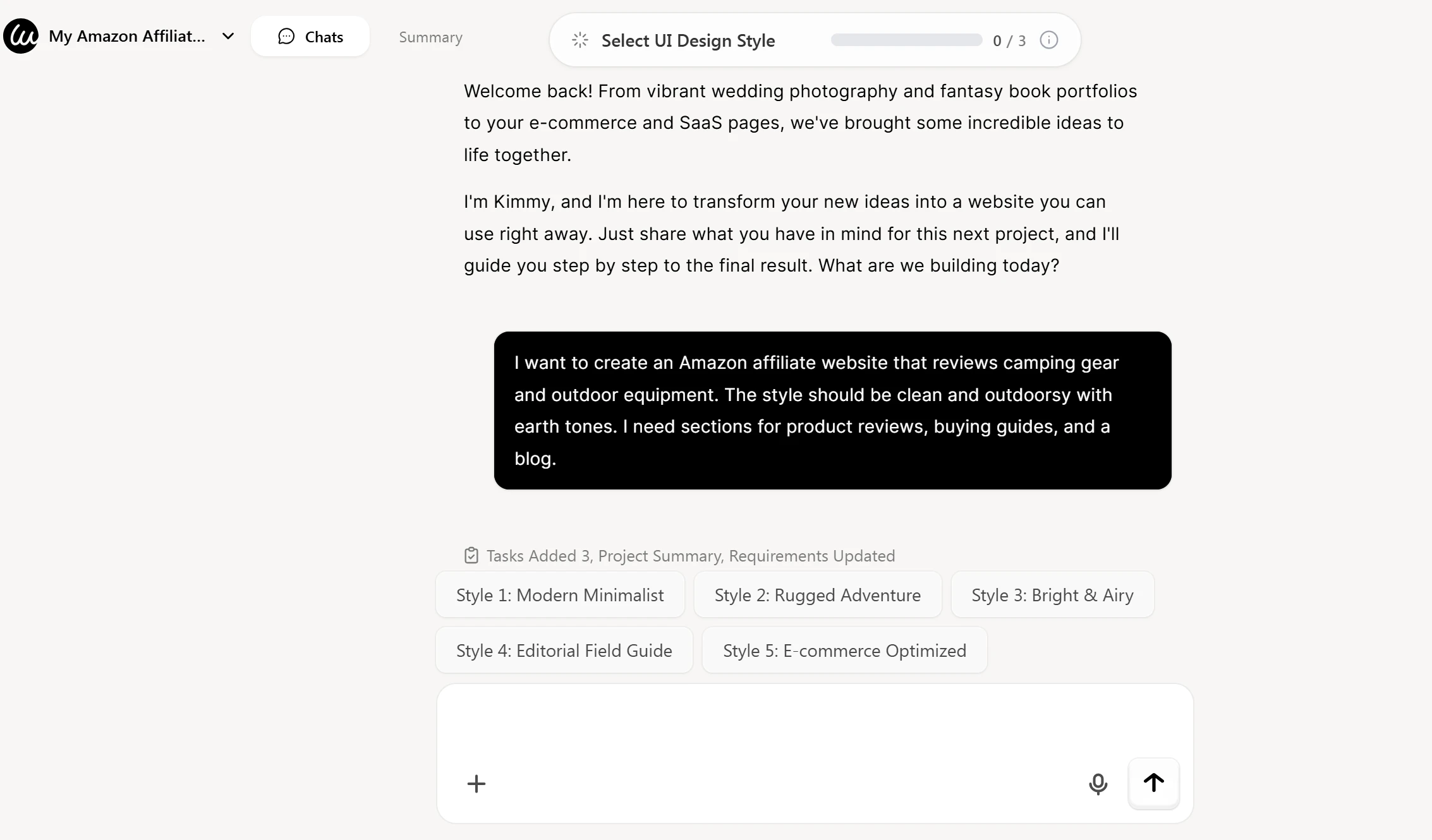Activate the microphone voice input icon

1098,784
